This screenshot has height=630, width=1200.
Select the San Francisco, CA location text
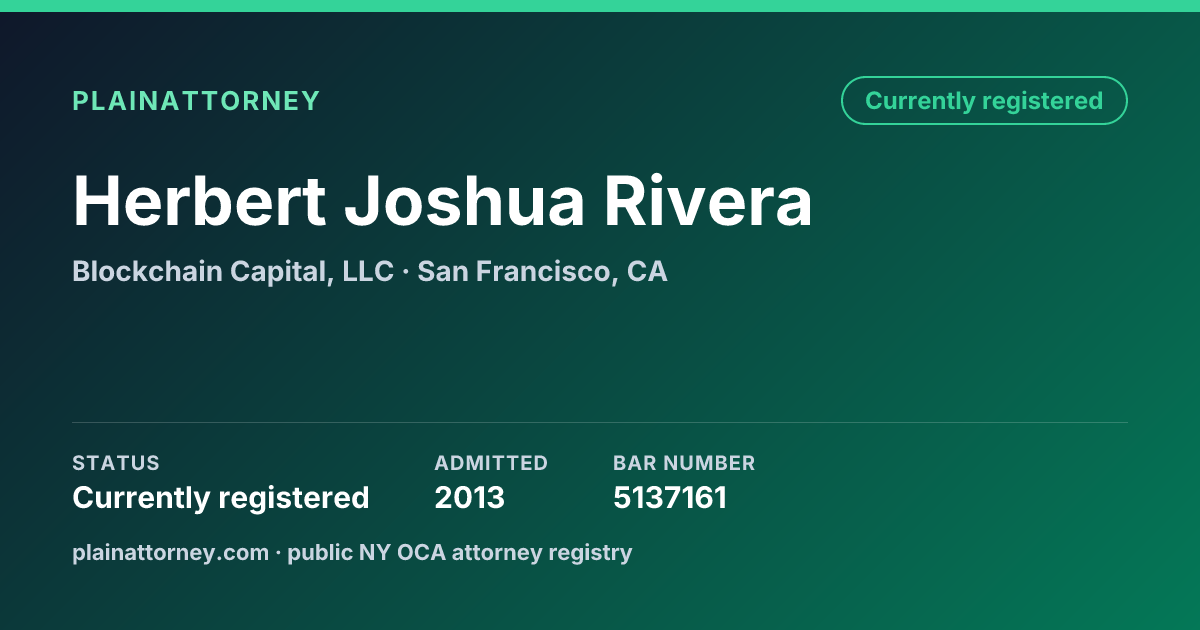click(542, 271)
